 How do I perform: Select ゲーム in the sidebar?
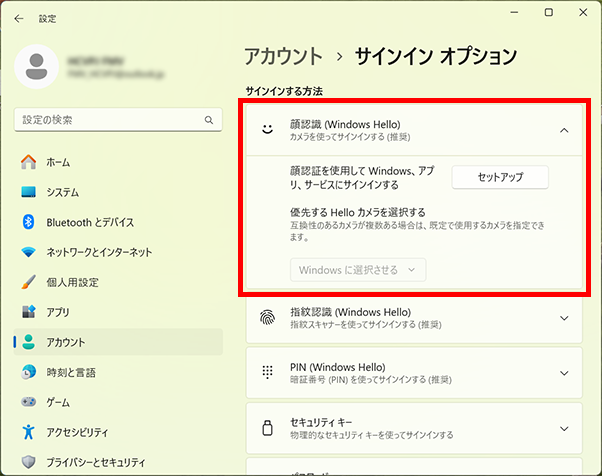tap(58, 402)
